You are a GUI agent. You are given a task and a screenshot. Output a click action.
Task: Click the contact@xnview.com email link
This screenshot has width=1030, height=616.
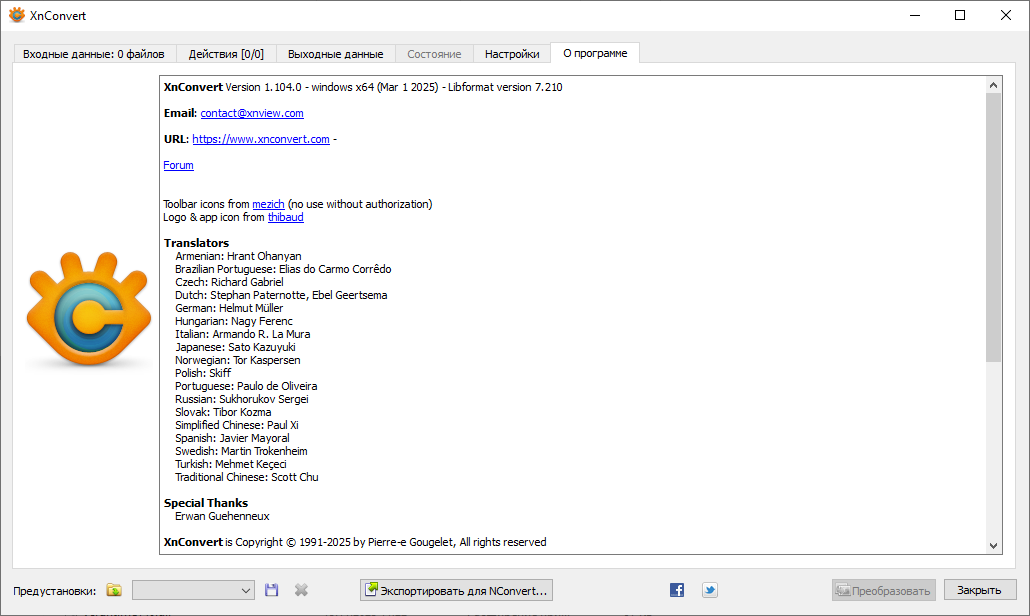point(252,113)
